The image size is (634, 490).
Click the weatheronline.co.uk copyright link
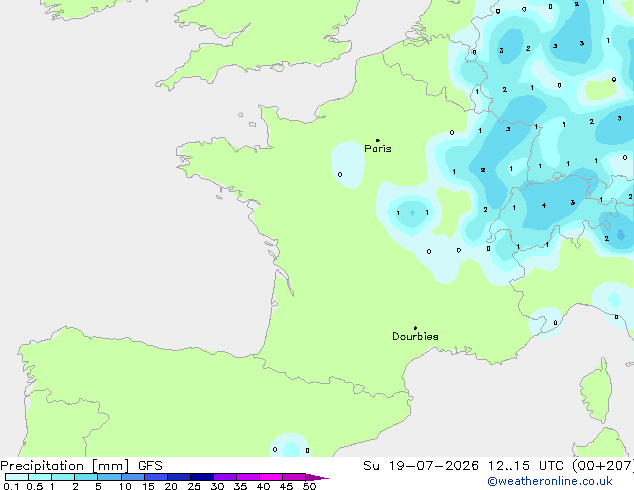[550, 481]
